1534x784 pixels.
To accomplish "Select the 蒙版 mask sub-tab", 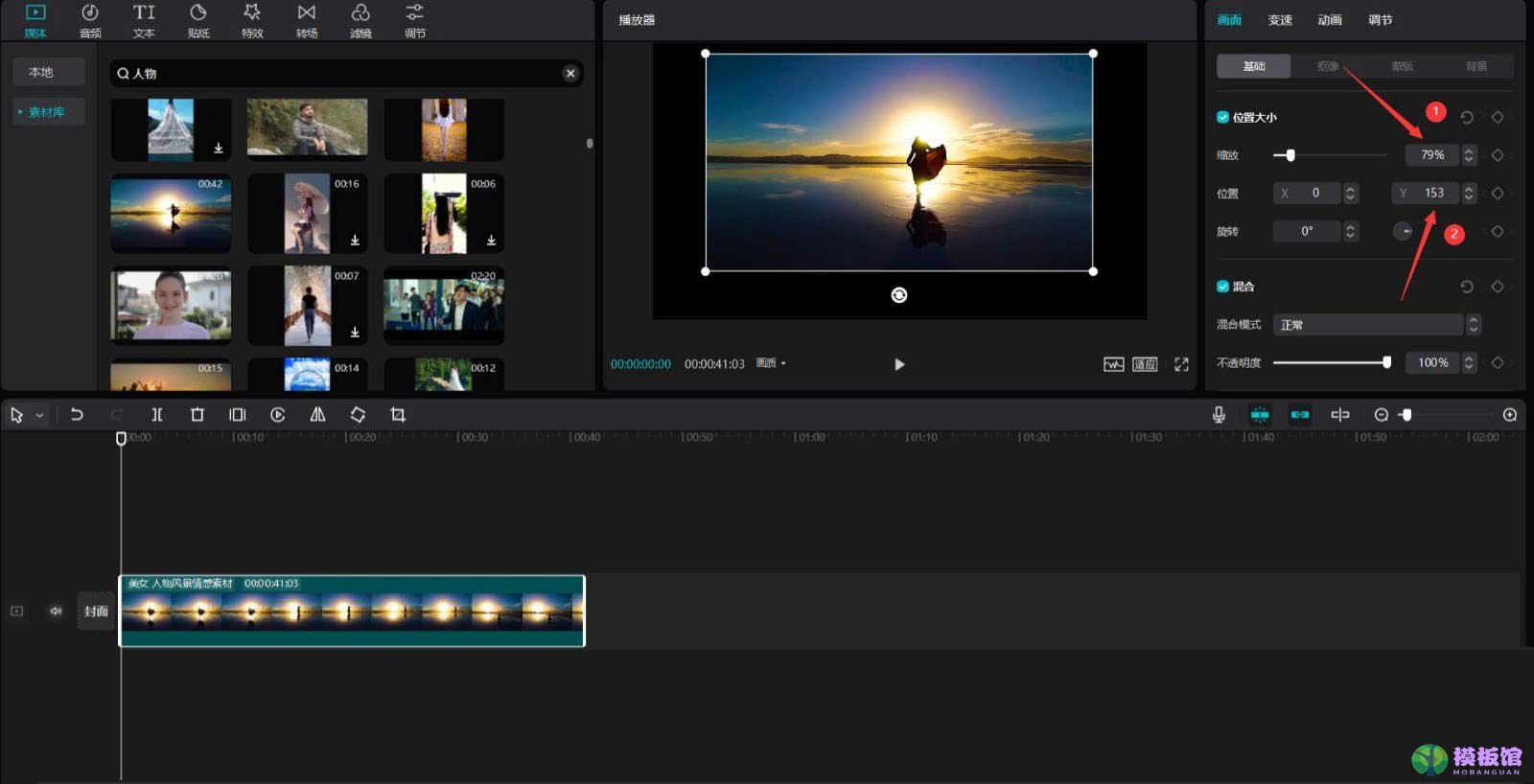I will tap(1403, 66).
